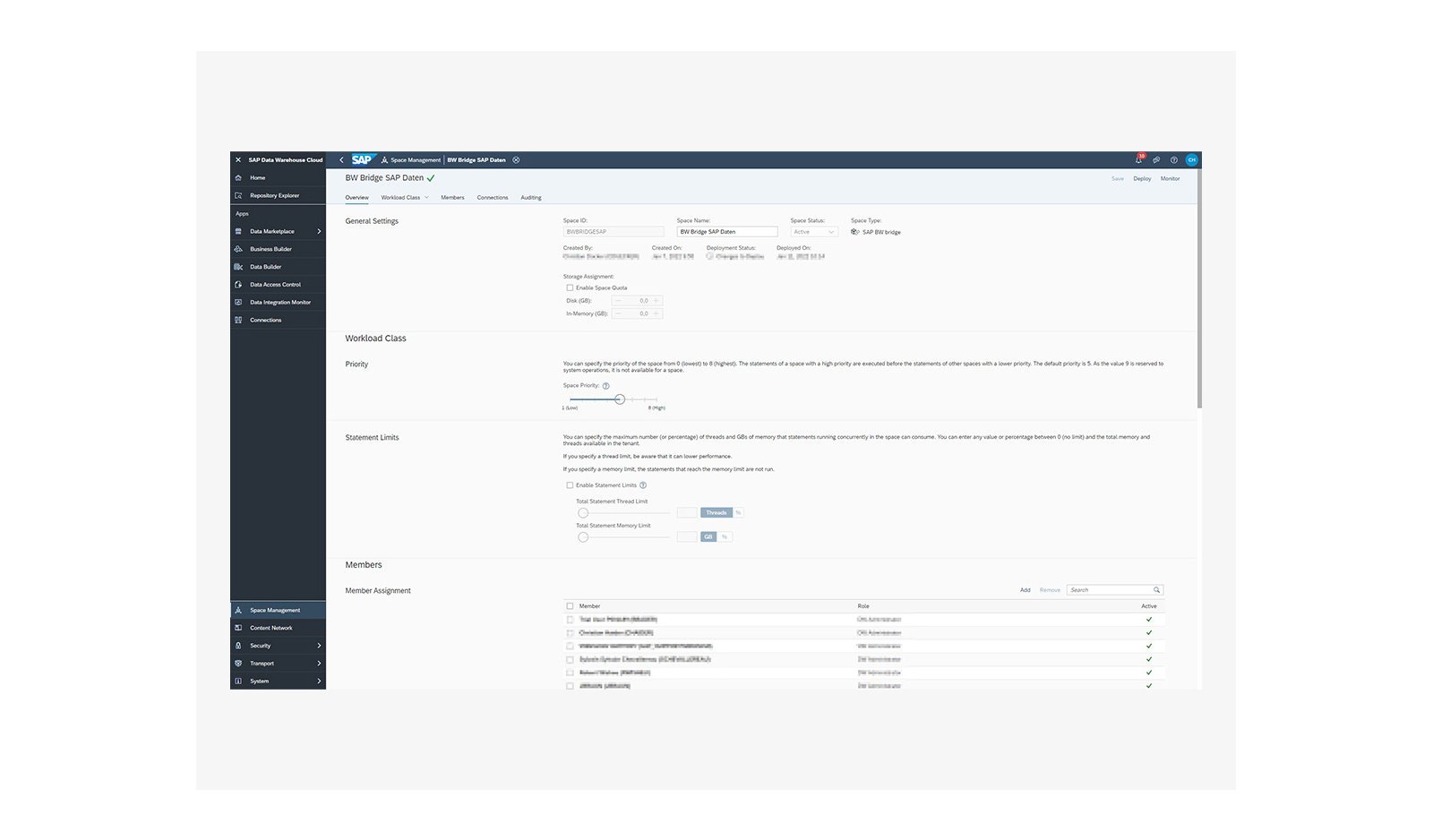Expand the Transport submenu chevron

[x=319, y=664]
